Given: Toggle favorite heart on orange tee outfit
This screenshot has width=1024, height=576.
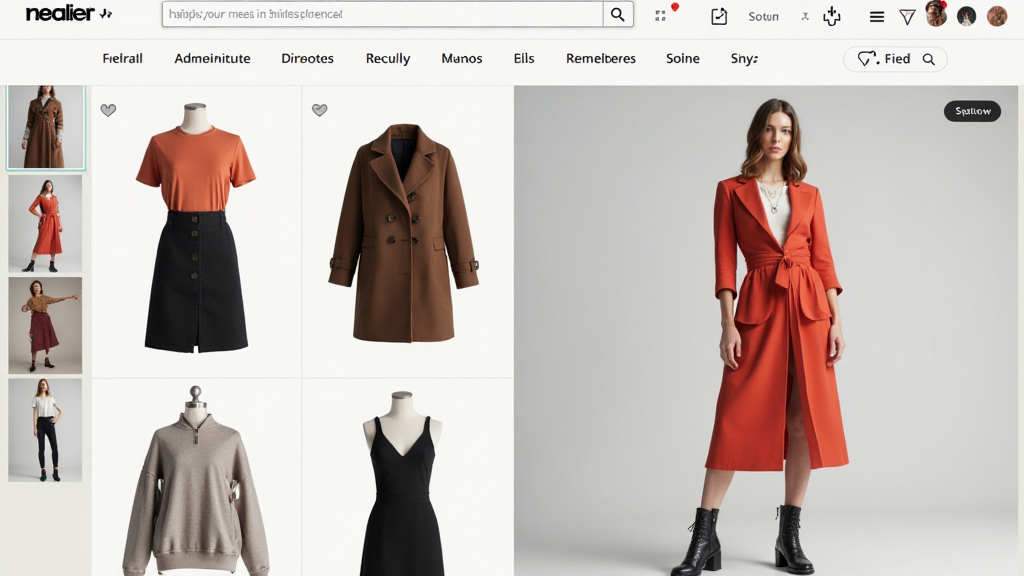Looking at the screenshot, I should point(108,110).
